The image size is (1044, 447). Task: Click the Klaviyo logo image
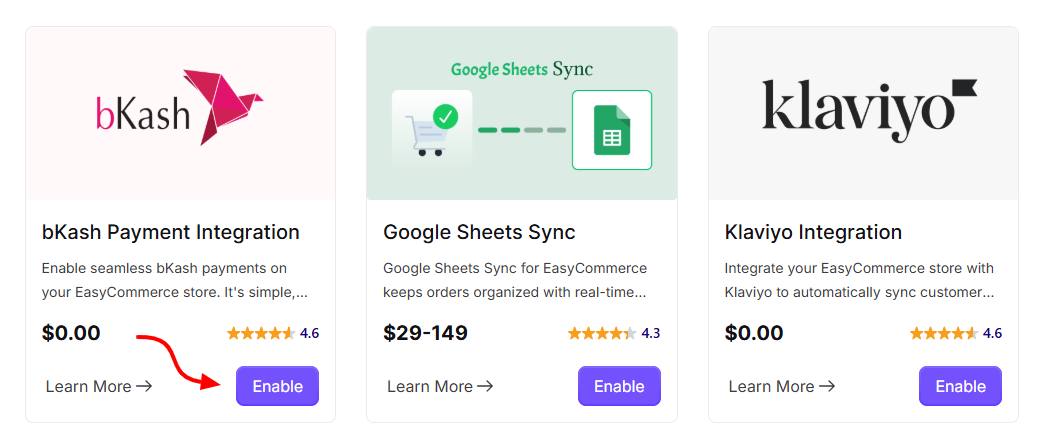pyautogui.click(x=869, y=111)
